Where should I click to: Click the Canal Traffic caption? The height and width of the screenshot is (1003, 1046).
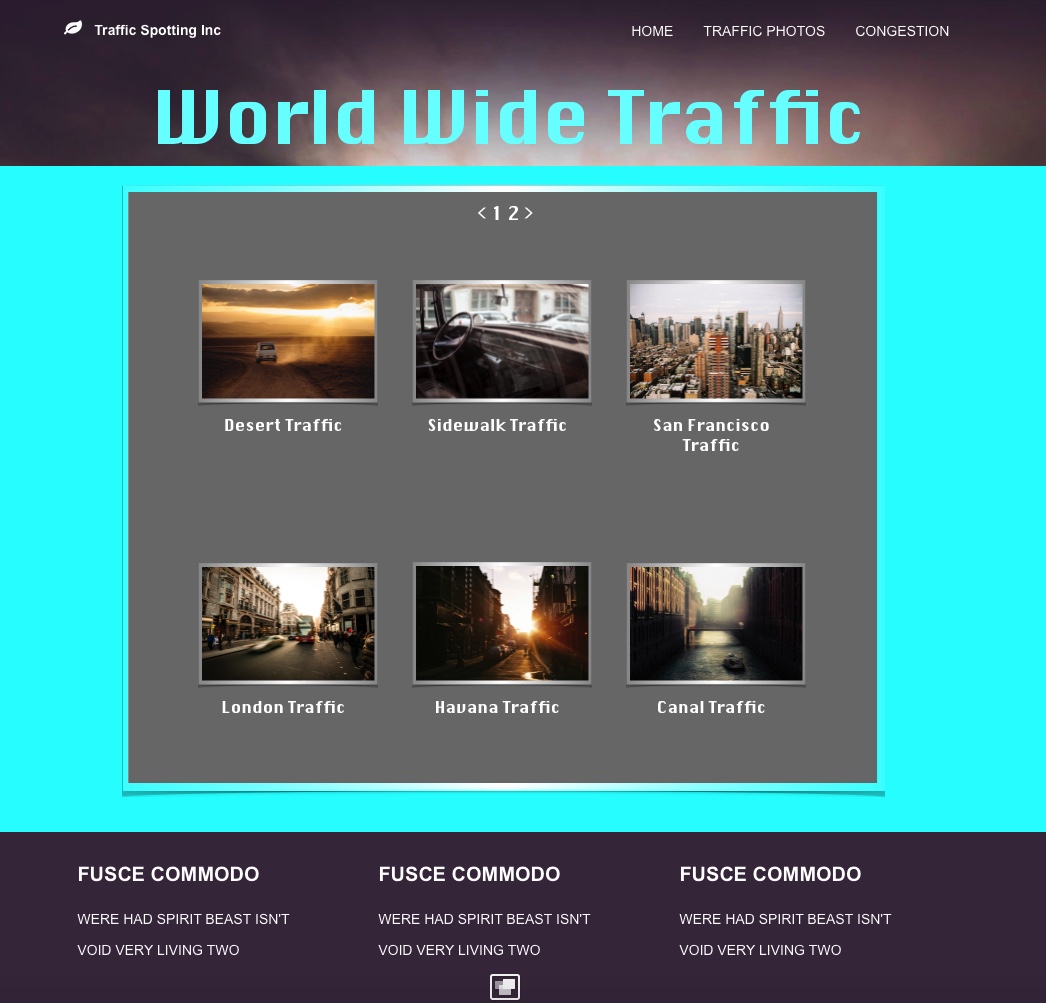711,707
